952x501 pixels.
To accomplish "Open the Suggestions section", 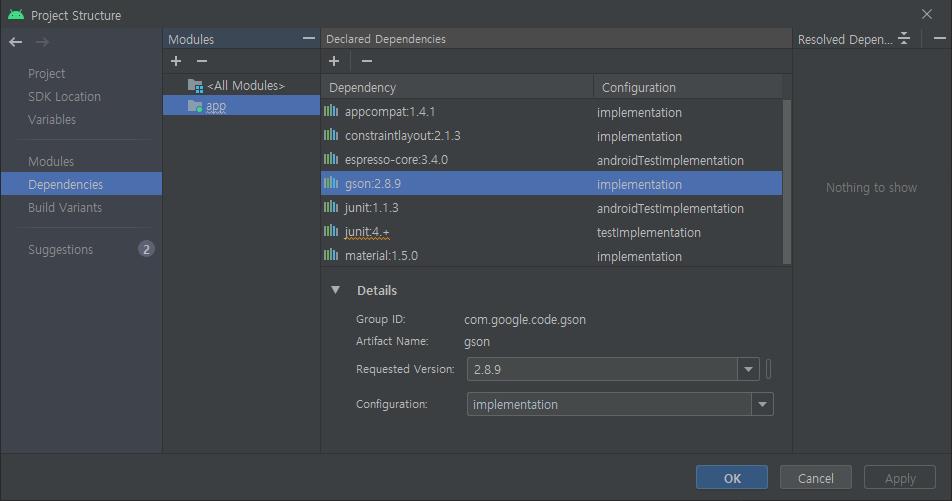I will 61,250.
